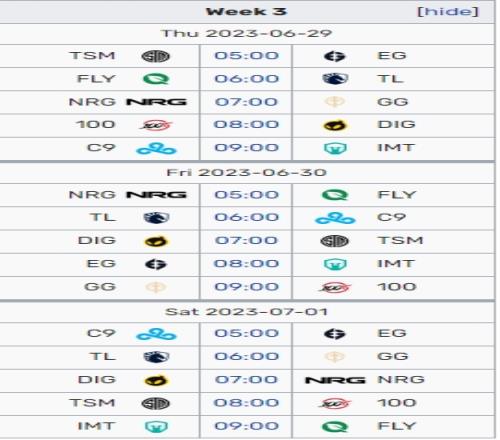Click Immortals logo in Friday 08:00 match
This screenshot has height=440, width=500.
pos(335,264)
